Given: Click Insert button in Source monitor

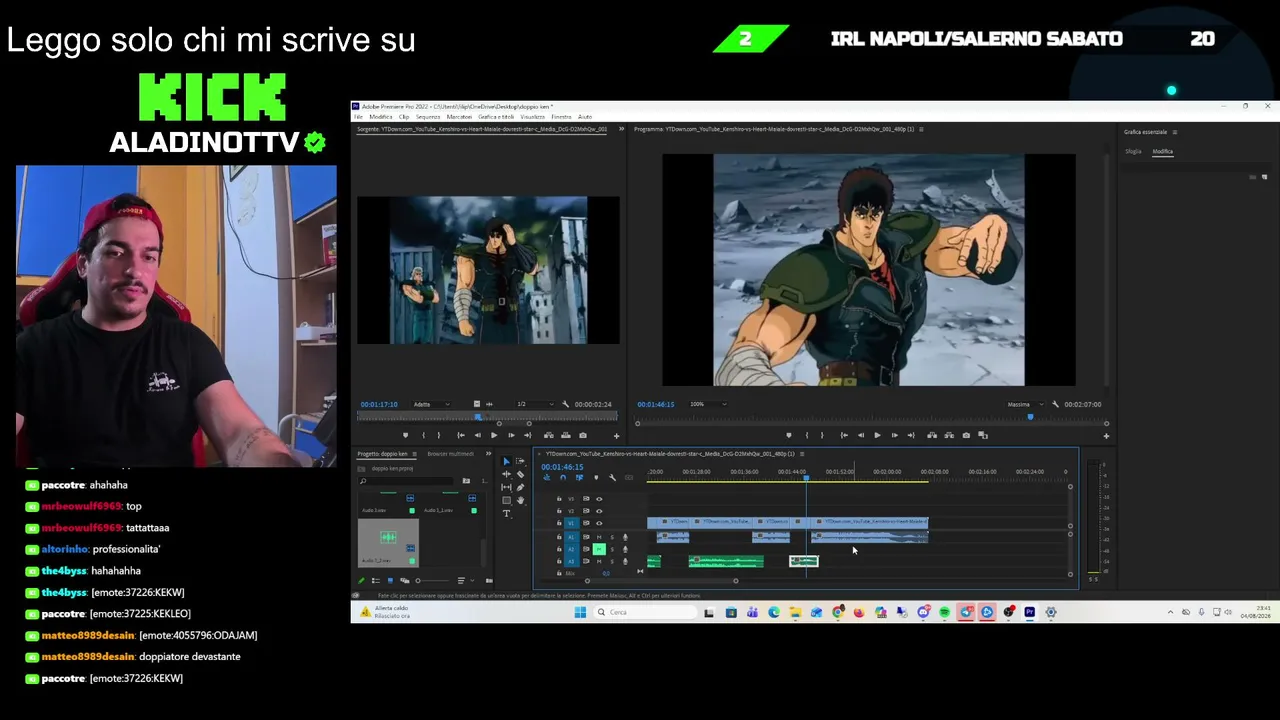Looking at the screenshot, I should pyautogui.click(x=548, y=435).
